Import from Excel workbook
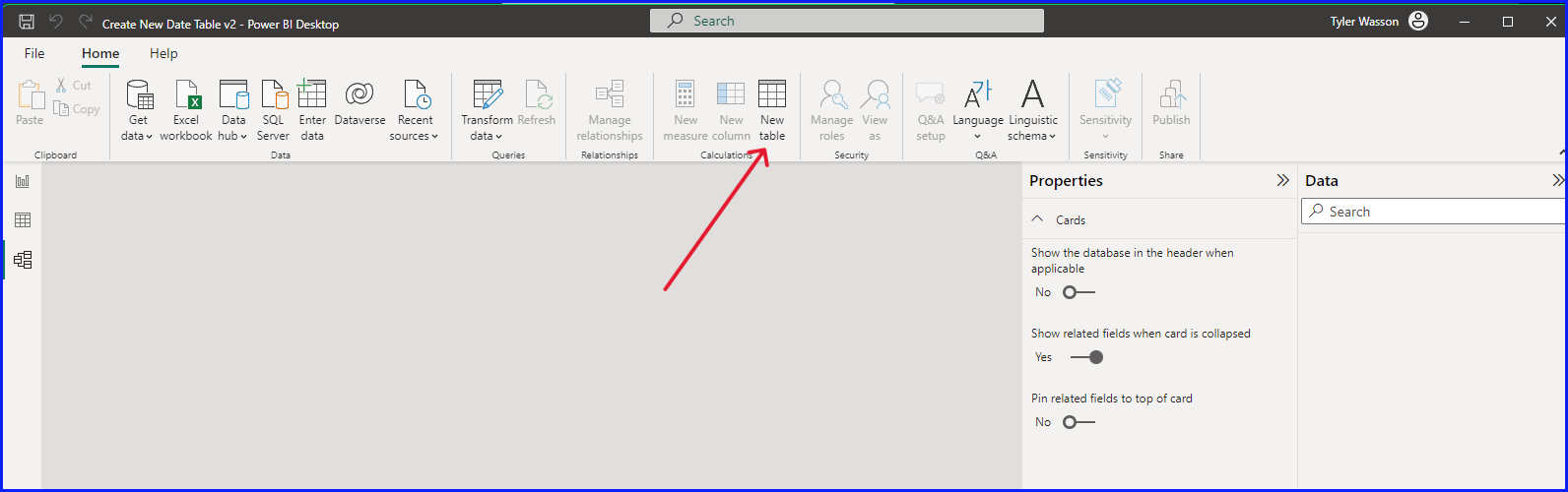Image resolution: width=1568 pixels, height=492 pixels. click(186, 110)
